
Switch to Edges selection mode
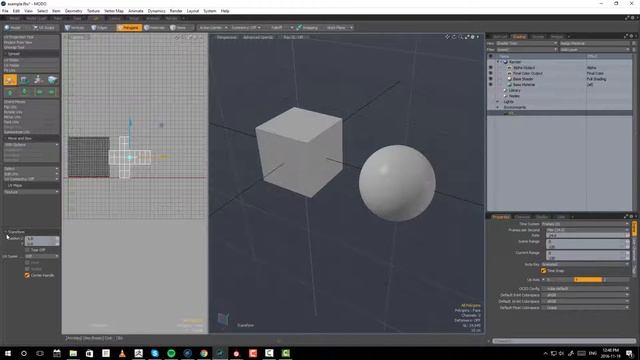[x=100, y=28]
